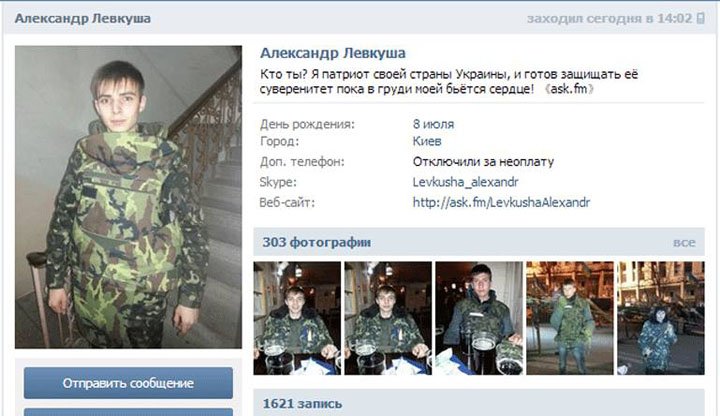The image size is (720, 416).
Task: Open the night street photo with green jacket
Action: pos(570,318)
